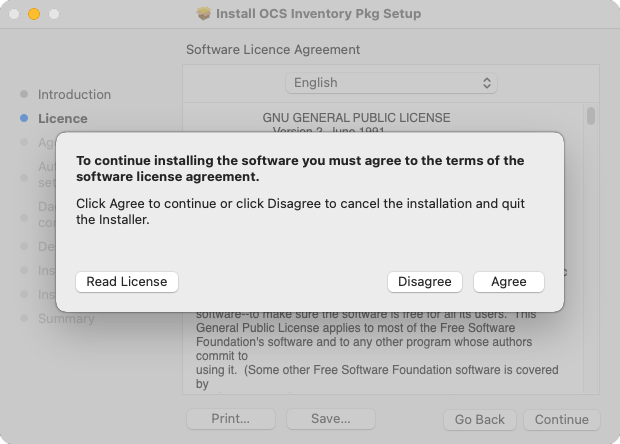Click the Introduction step bullet dot
Image resolution: width=620 pixels, height=444 pixels.
24,94
